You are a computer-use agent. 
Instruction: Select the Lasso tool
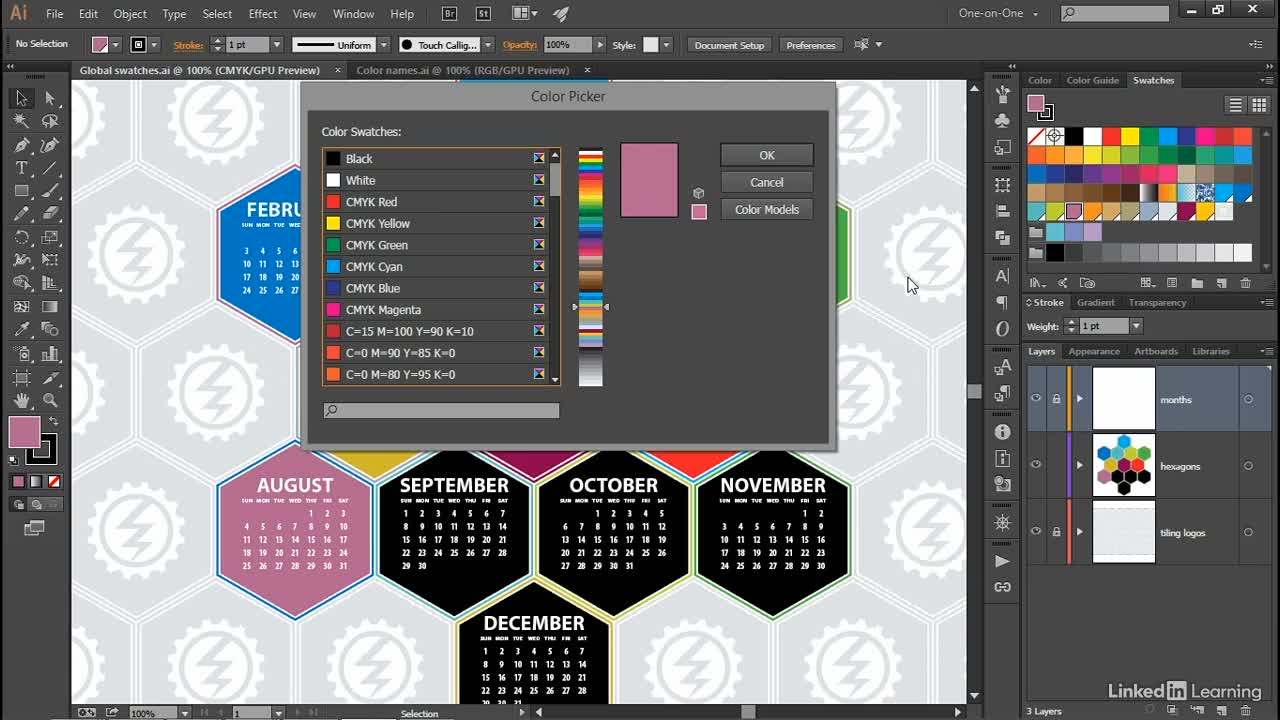pyautogui.click(x=50, y=121)
